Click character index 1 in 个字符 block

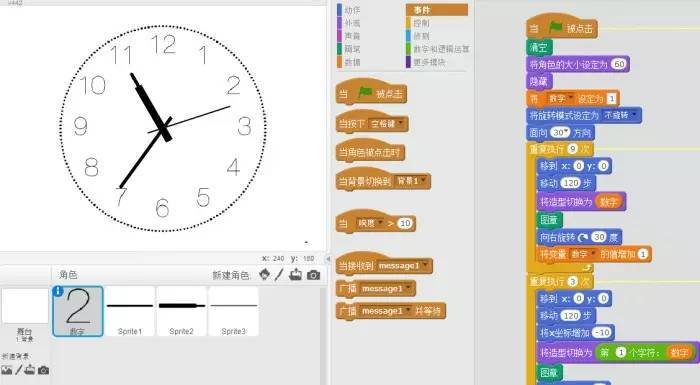point(621,352)
